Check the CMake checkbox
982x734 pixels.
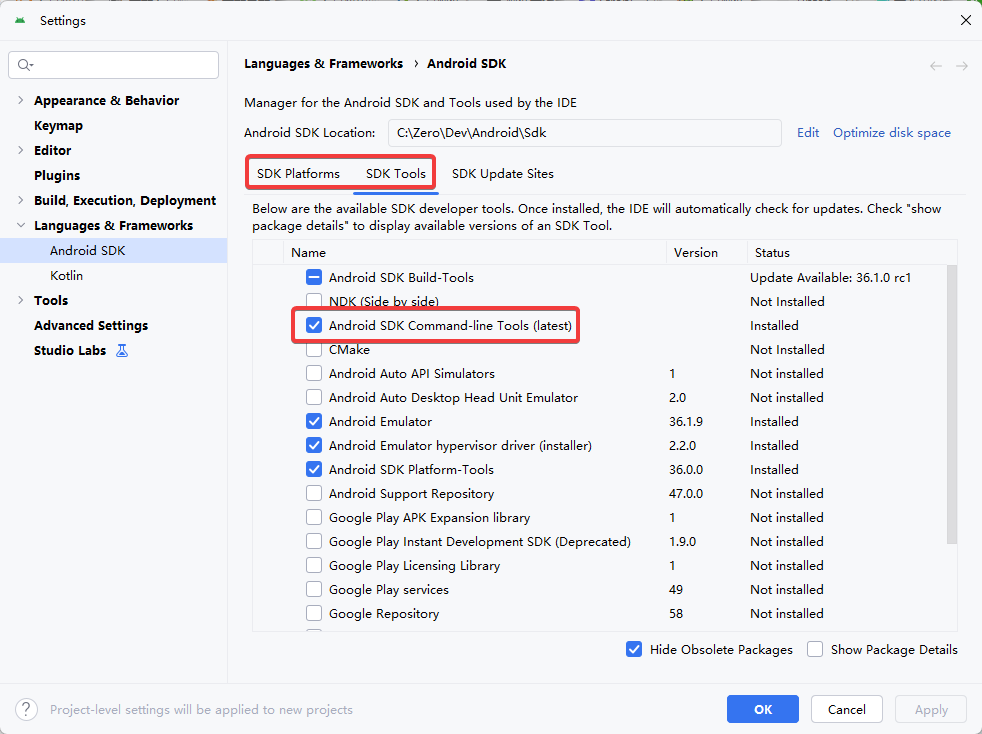[314, 349]
